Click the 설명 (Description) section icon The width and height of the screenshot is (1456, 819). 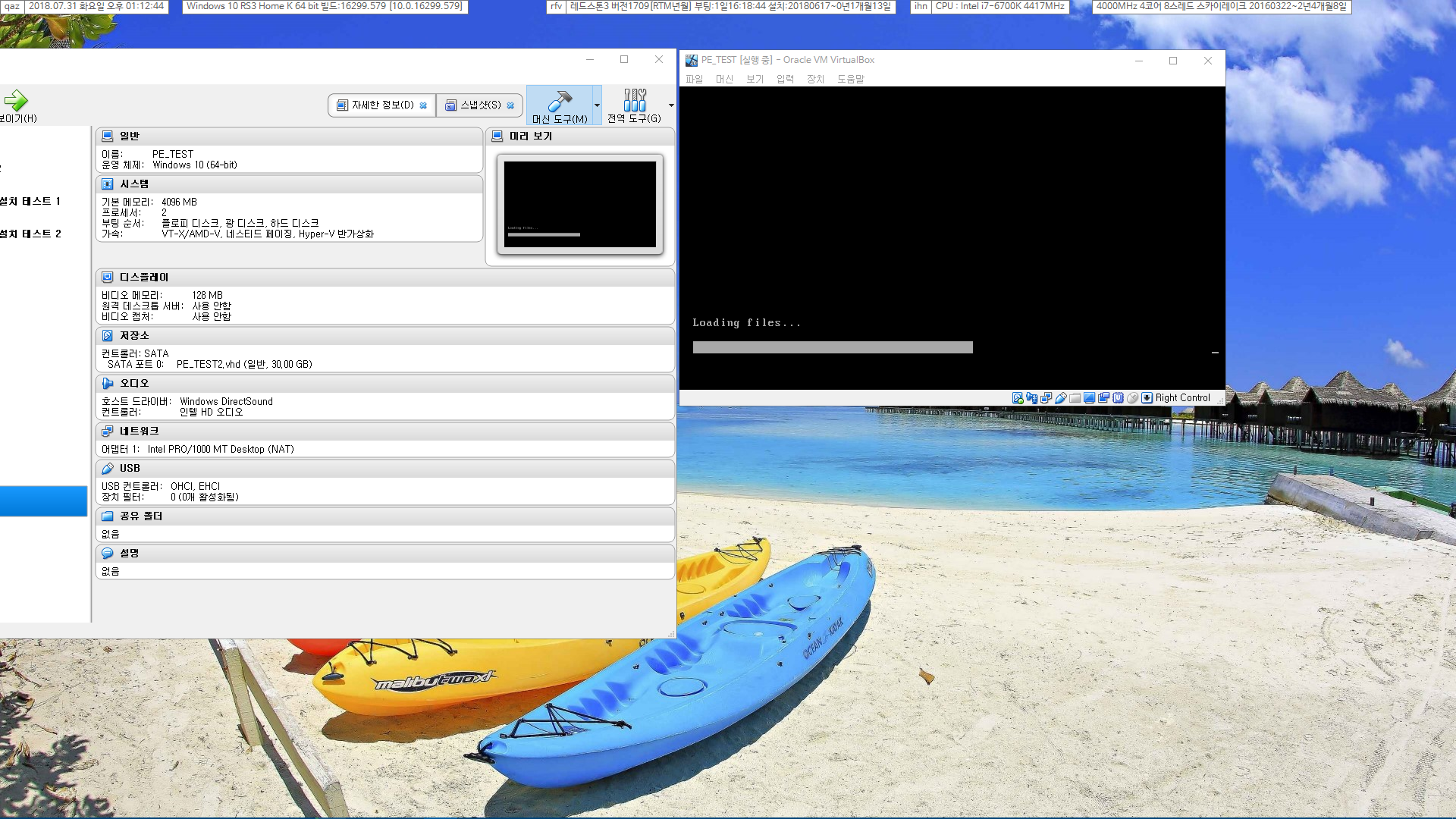click(x=108, y=553)
